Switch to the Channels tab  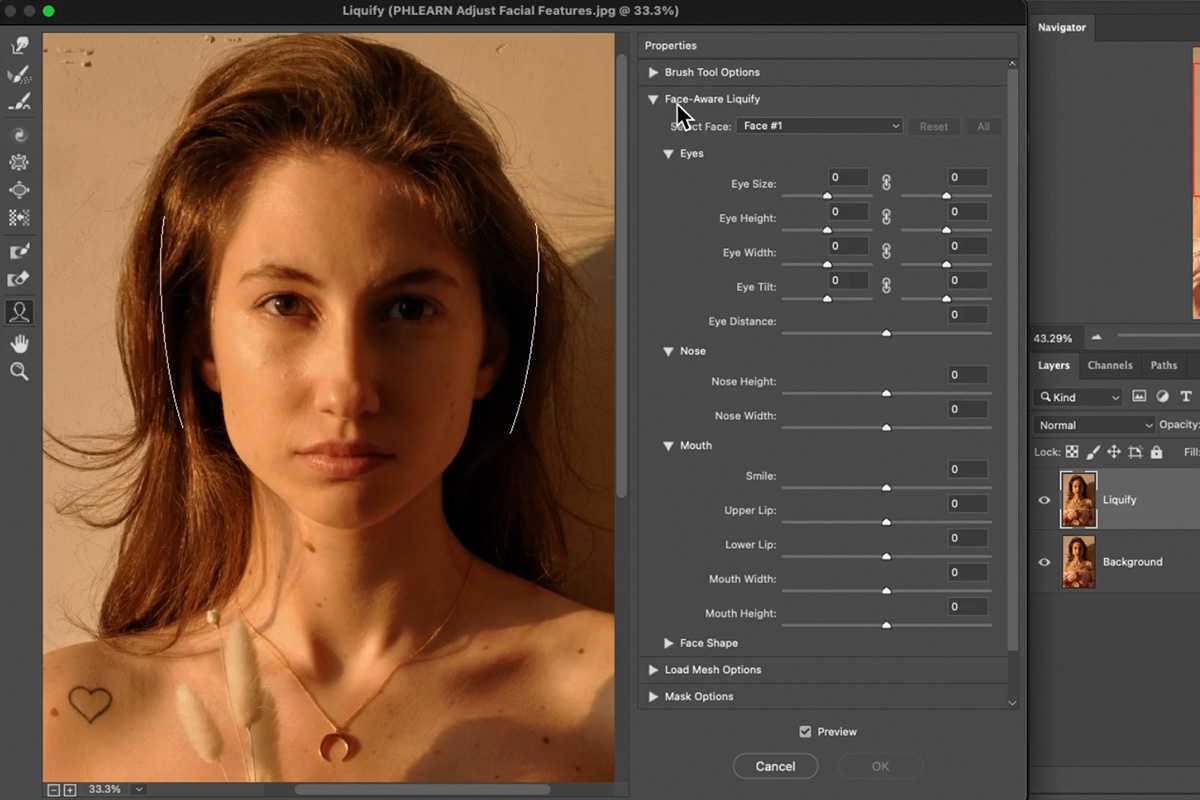(1109, 365)
